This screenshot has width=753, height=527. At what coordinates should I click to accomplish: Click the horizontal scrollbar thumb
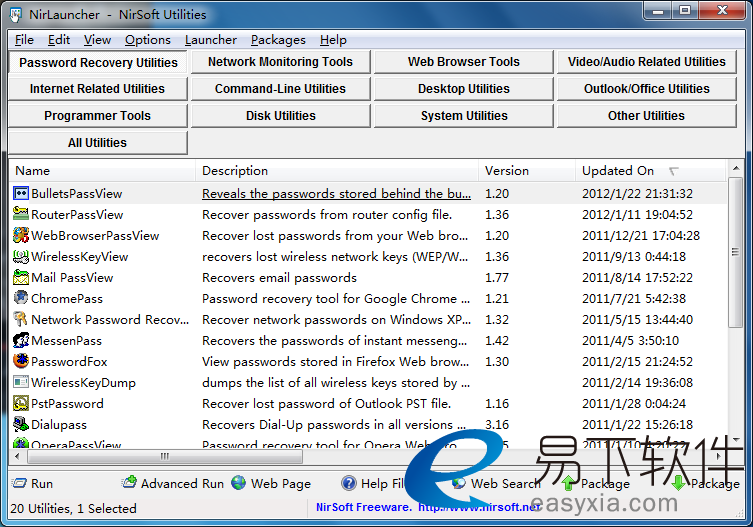[165, 456]
